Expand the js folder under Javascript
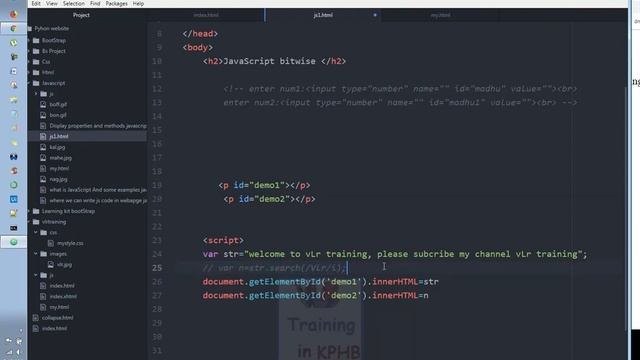Image resolution: width=640 pixels, height=360 pixels. coord(36,94)
